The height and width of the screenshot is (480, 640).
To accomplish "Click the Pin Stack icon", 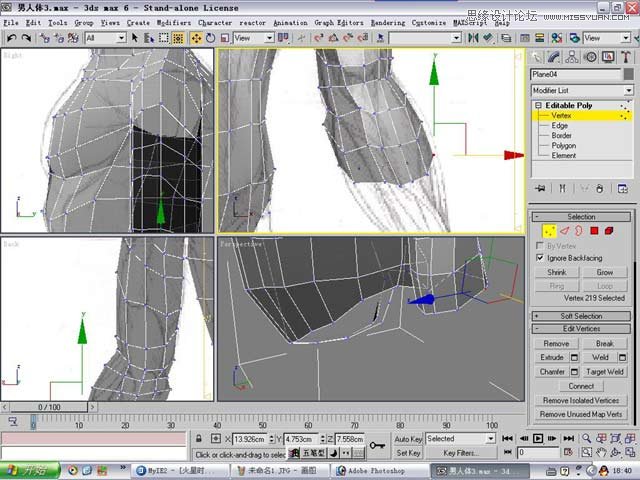I will (x=541, y=188).
